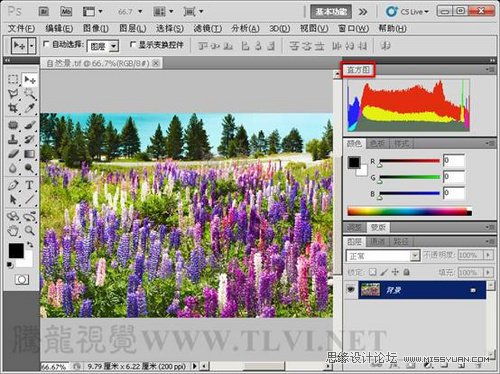Open the CS Live button
This screenshot has height=374, width=500.
point(407,12)
